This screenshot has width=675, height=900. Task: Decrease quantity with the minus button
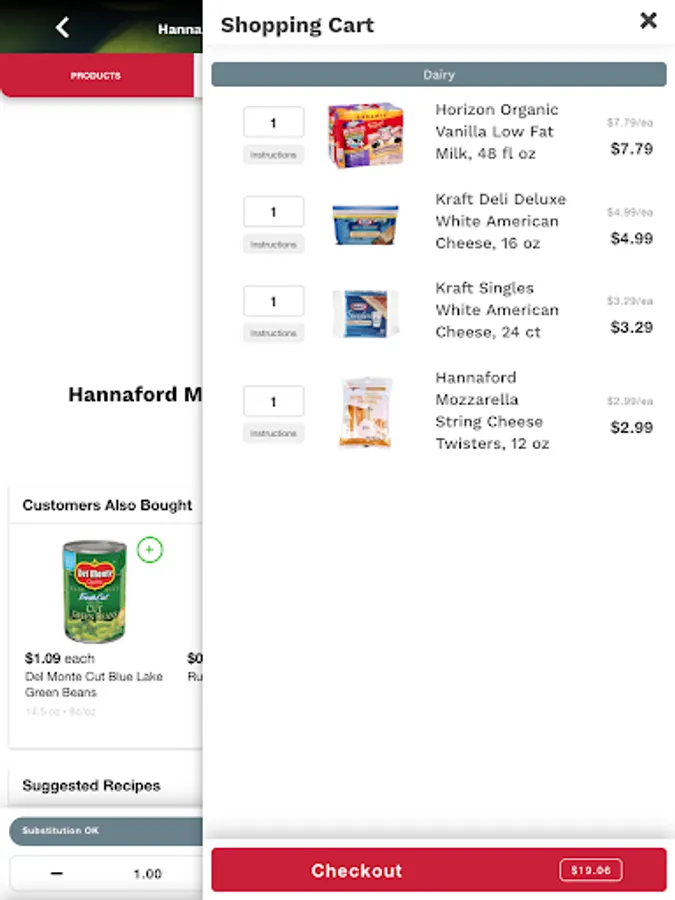point(57,873)
